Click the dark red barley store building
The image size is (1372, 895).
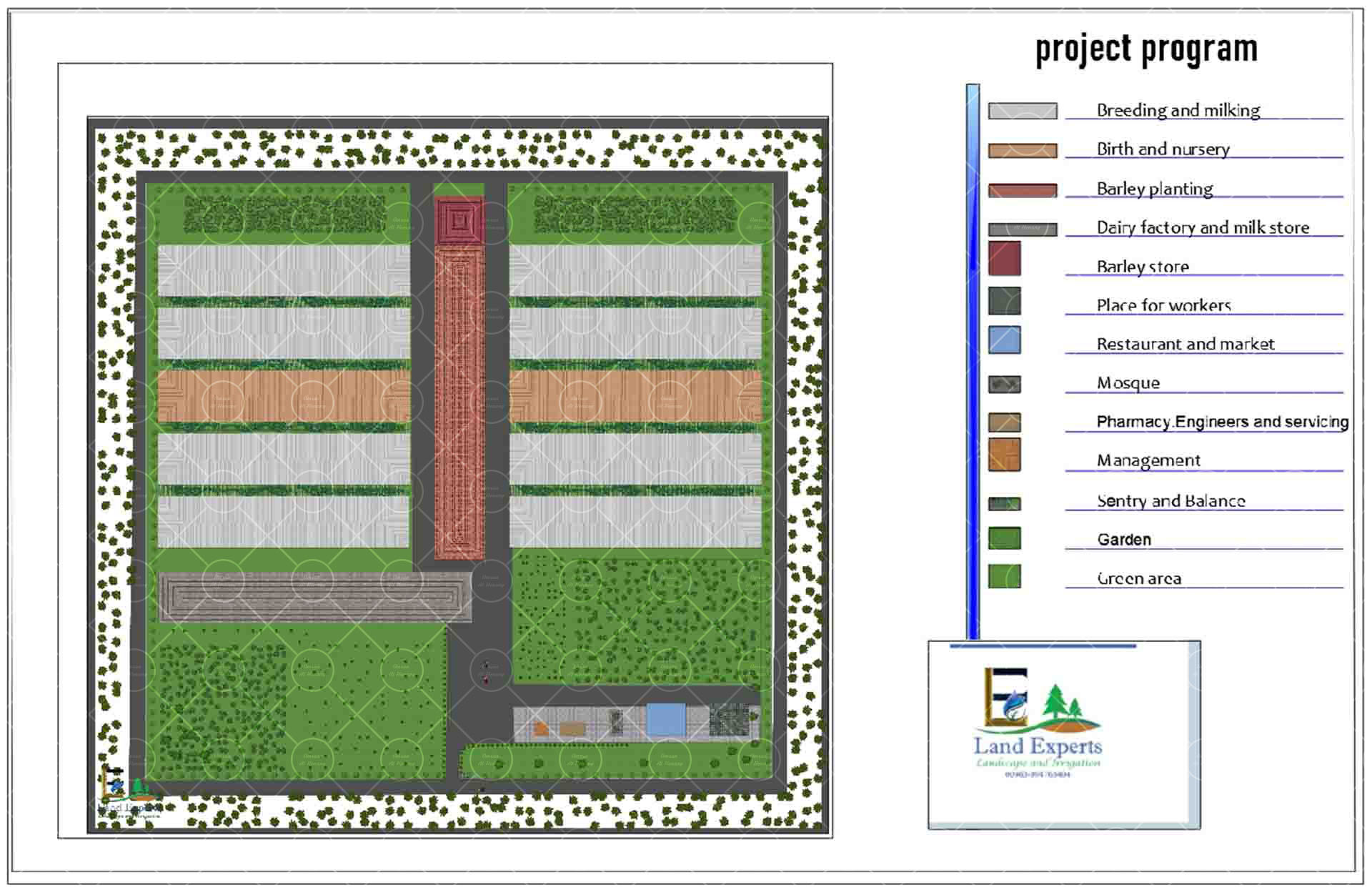point(459,219)
